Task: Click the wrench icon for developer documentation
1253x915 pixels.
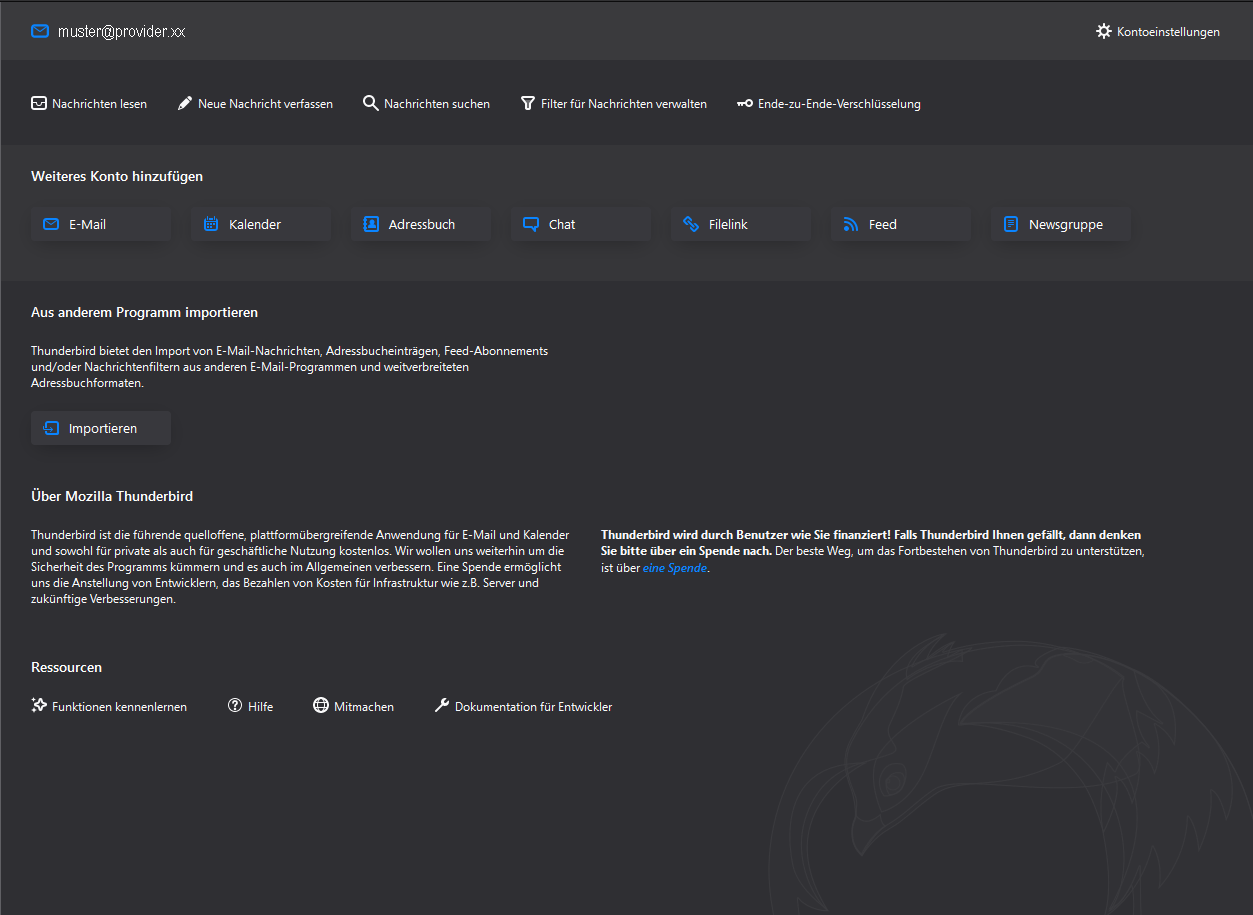Action: [x=442, y=705]
